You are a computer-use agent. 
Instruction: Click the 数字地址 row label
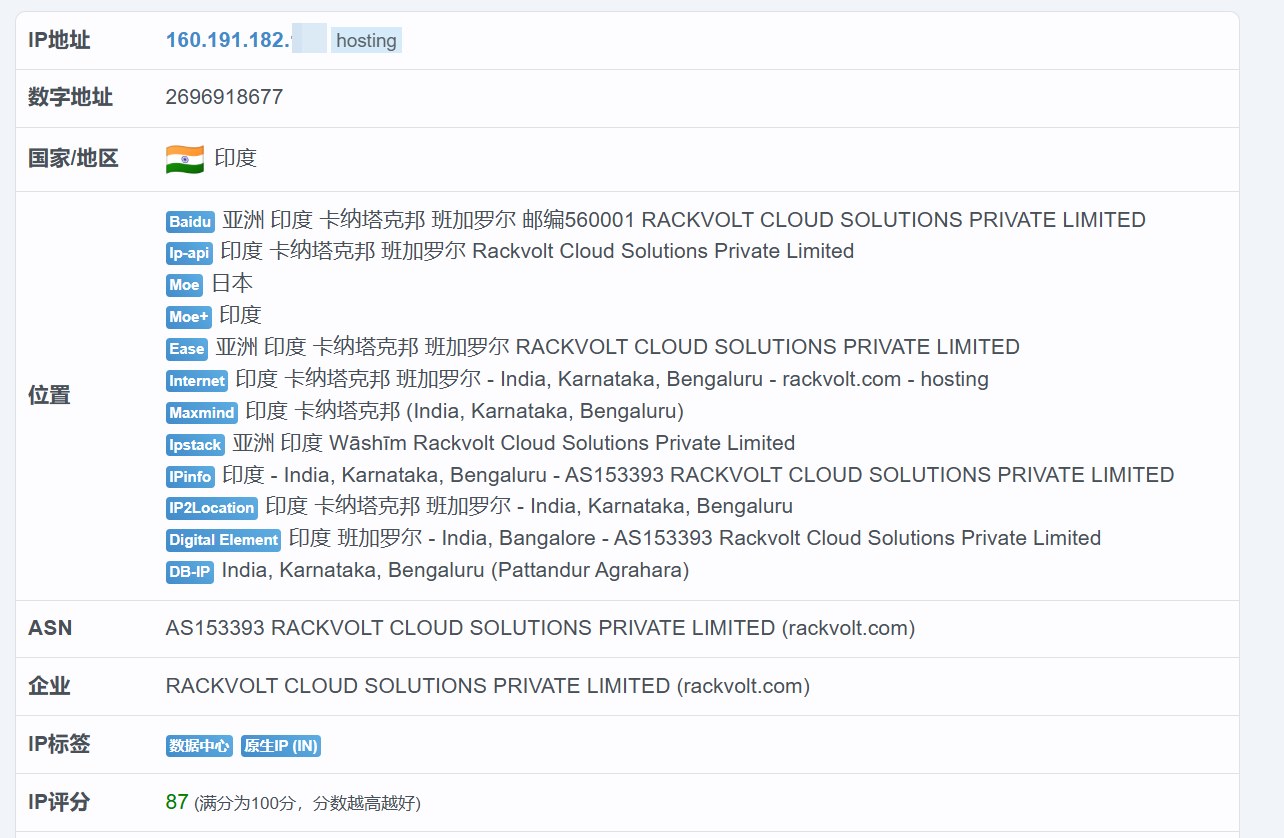70,97
